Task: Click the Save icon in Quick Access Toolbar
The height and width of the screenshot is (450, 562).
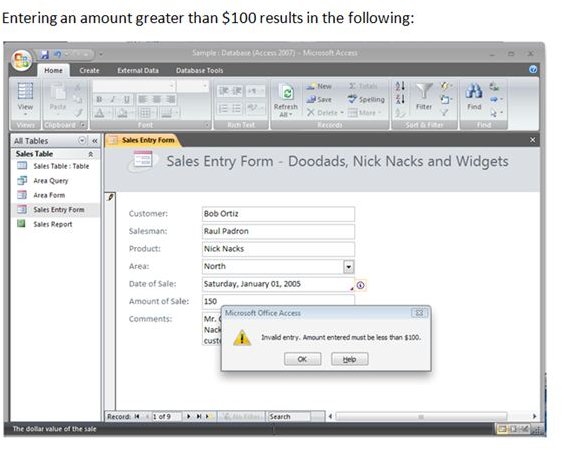Action: click(44, 54)
